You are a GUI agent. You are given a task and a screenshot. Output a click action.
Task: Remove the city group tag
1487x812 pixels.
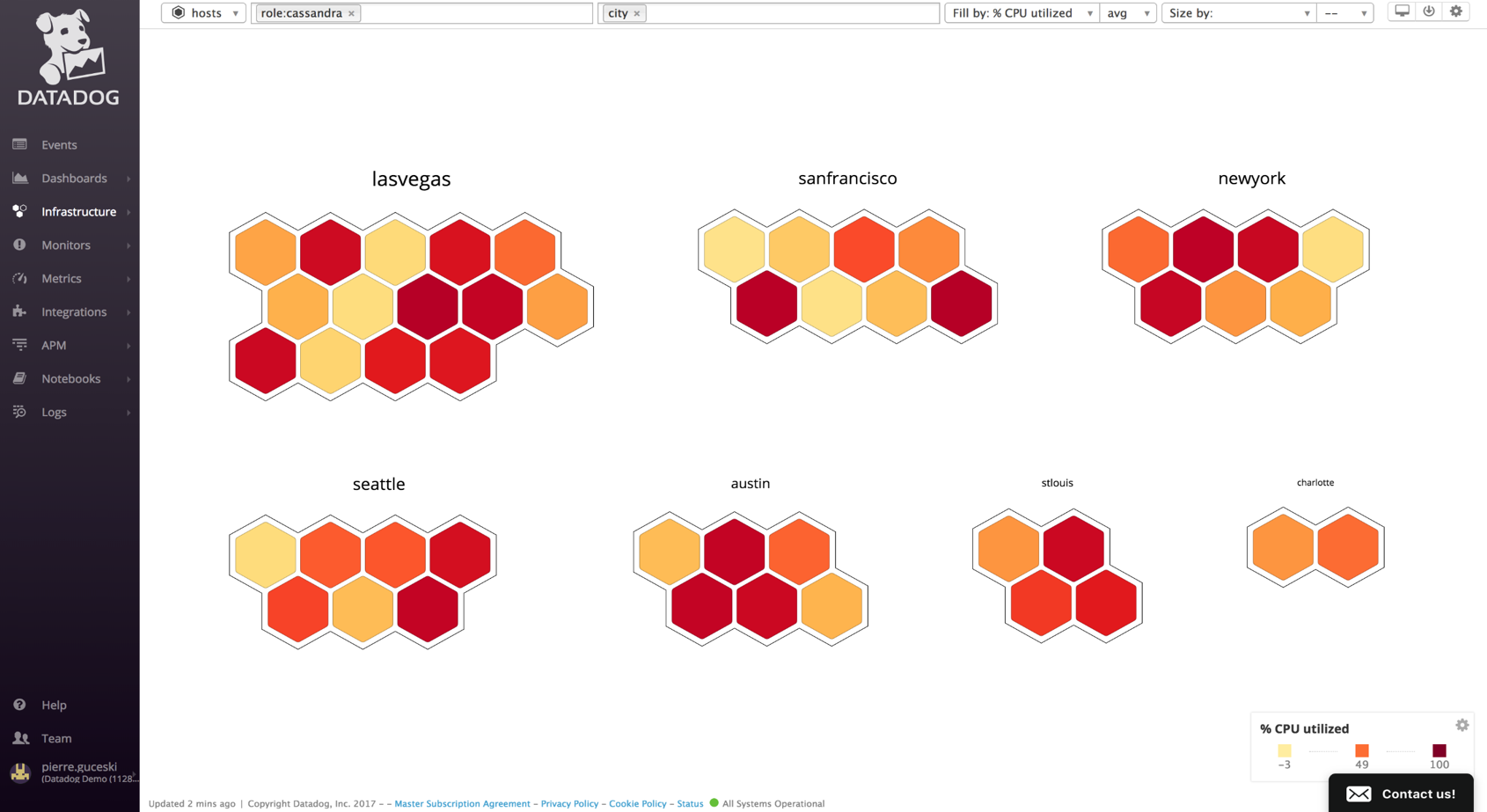click(637, 14)
